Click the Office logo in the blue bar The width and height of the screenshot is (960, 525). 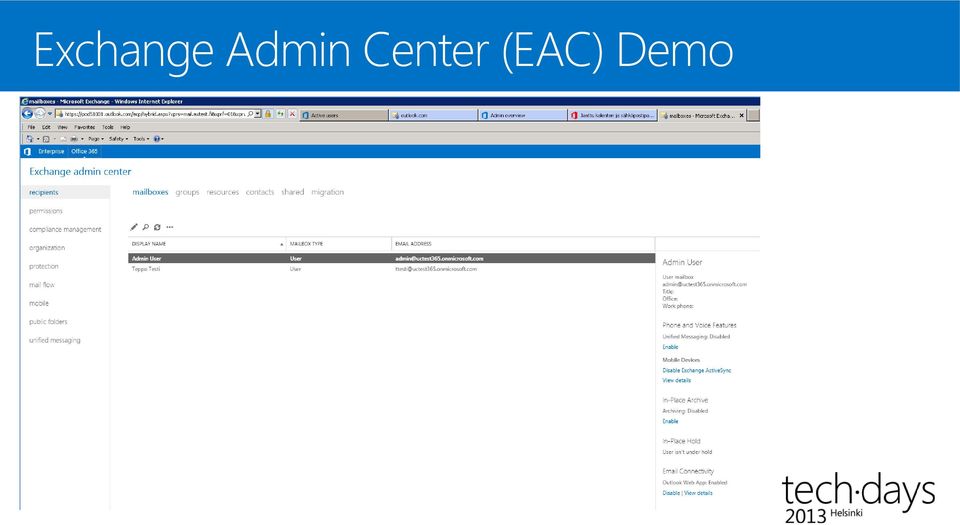(x=27, y=151)
